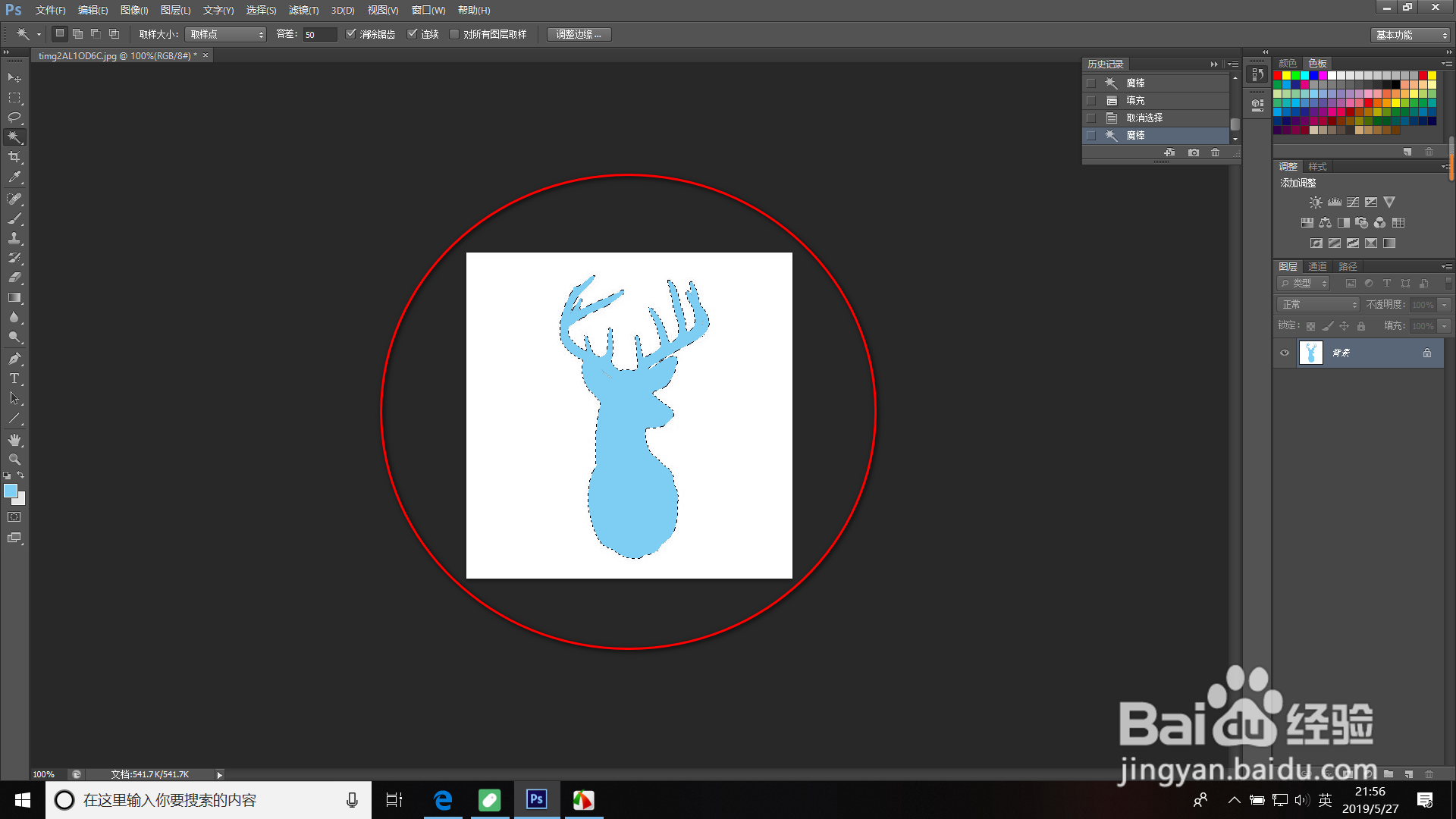Select the Lasso tool
1456x819 pixels.
point(14,118)
